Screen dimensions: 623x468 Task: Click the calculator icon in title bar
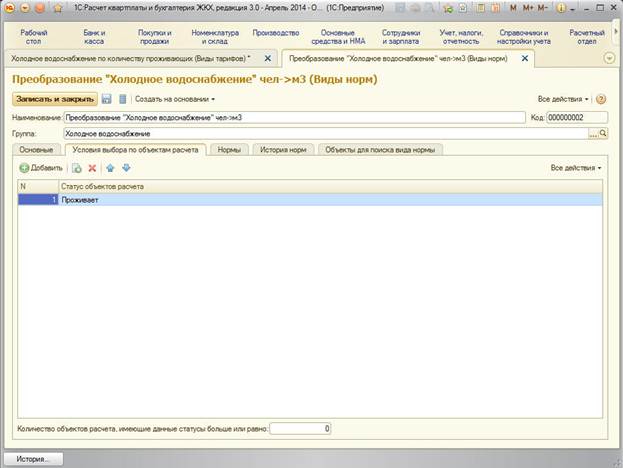pyautogui.click(x=480, y=8)
